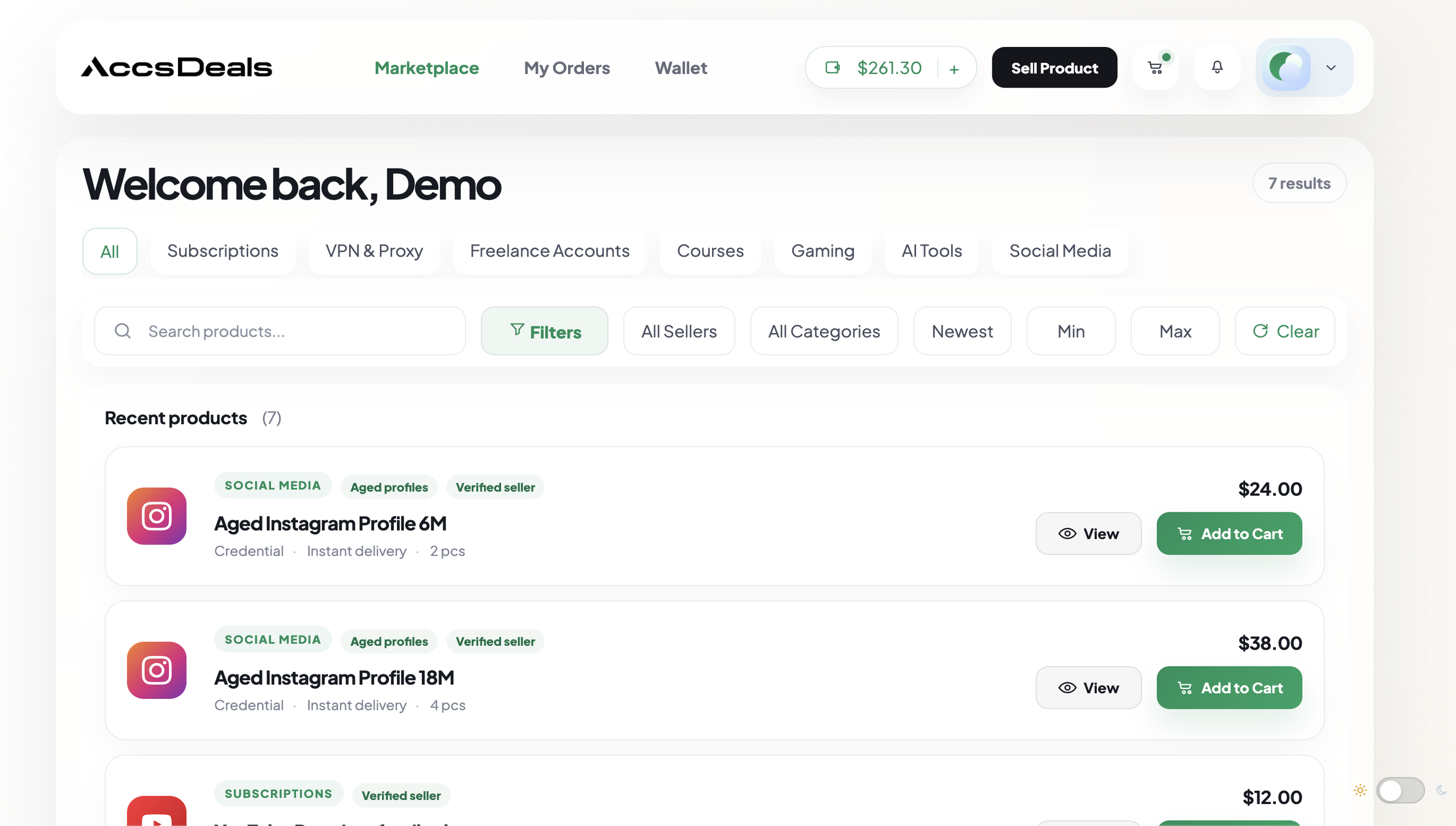The height and width of the screenshot is (826, 1456).
Task: Select the All category tab
Action: tap(110, 251)
